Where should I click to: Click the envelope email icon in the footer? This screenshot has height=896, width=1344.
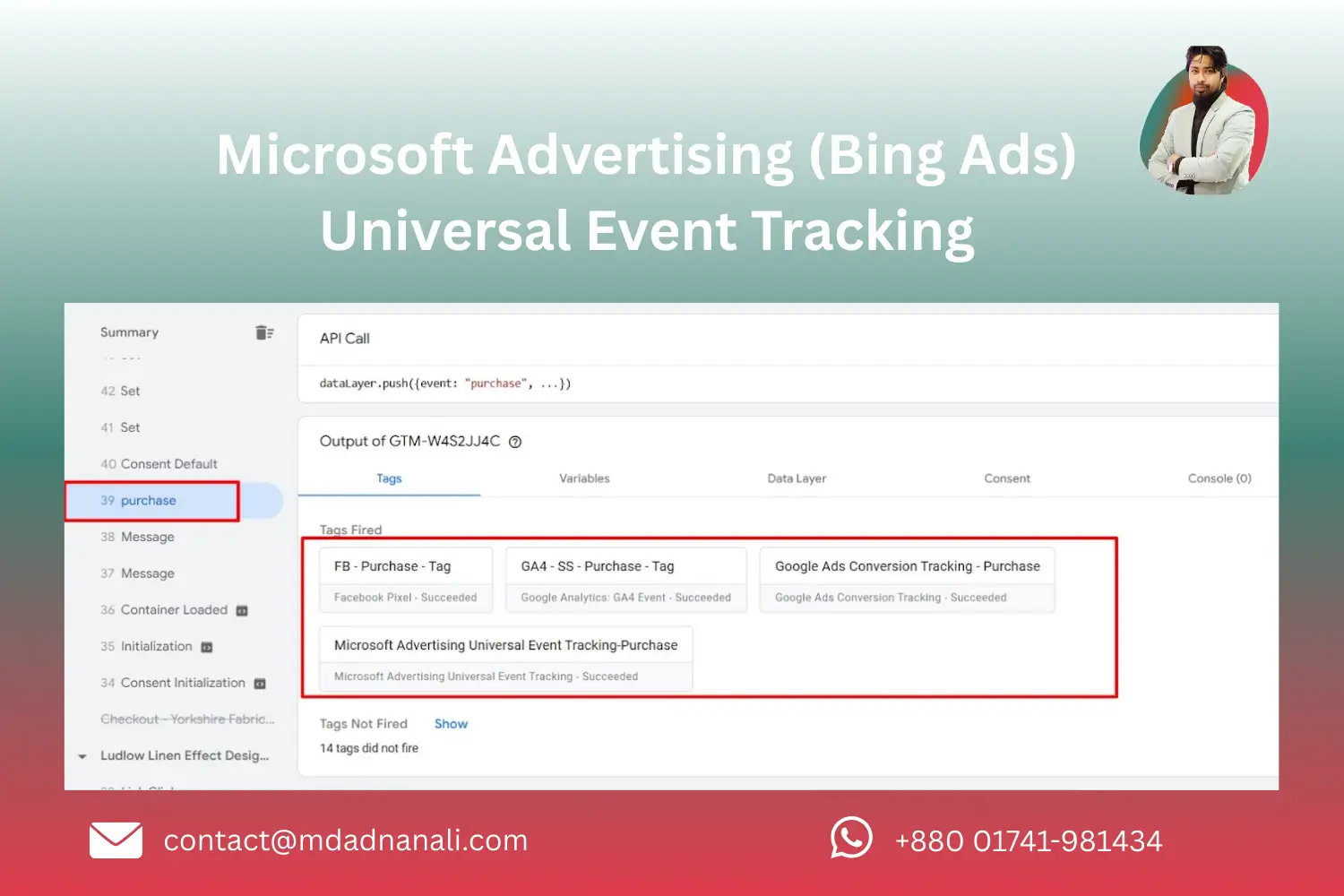(x=115, y=840)
